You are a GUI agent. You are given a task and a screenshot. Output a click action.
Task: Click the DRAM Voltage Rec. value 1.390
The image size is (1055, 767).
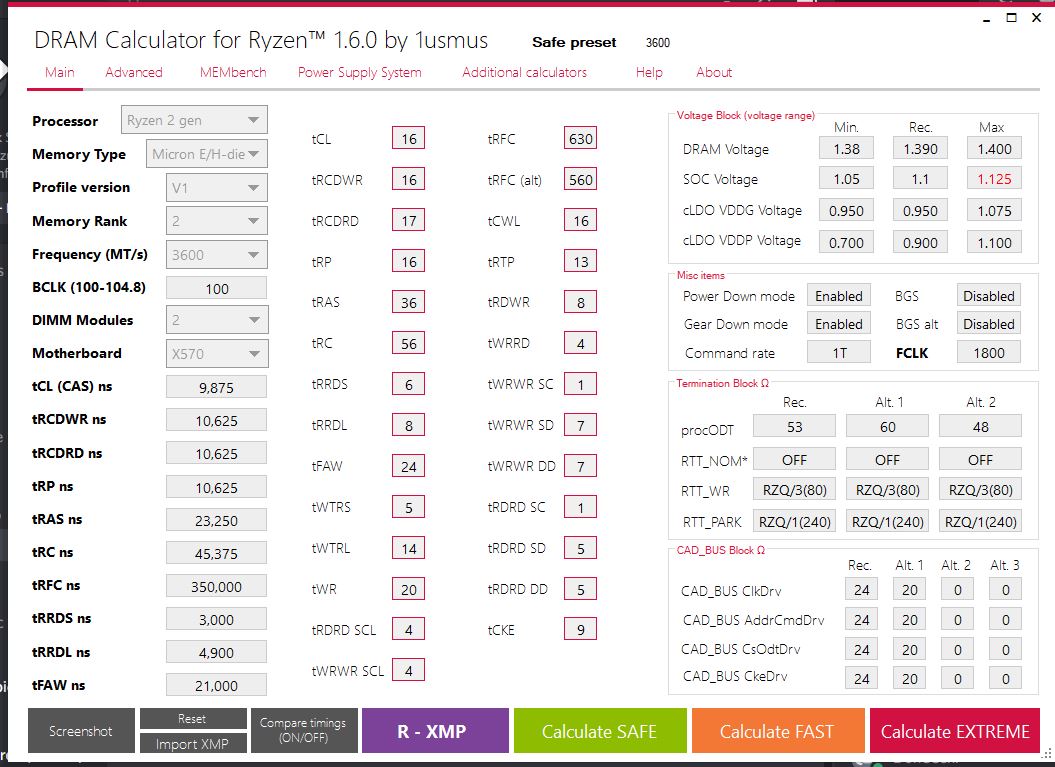pyautogui.click(x=920, y=149)
